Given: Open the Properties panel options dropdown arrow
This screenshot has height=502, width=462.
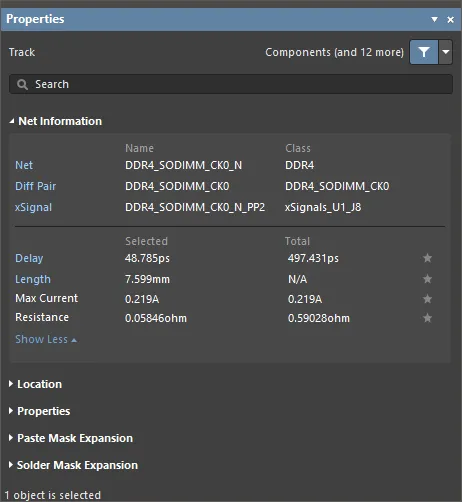Looking at the screenshot, I should [x=434, y=19].
